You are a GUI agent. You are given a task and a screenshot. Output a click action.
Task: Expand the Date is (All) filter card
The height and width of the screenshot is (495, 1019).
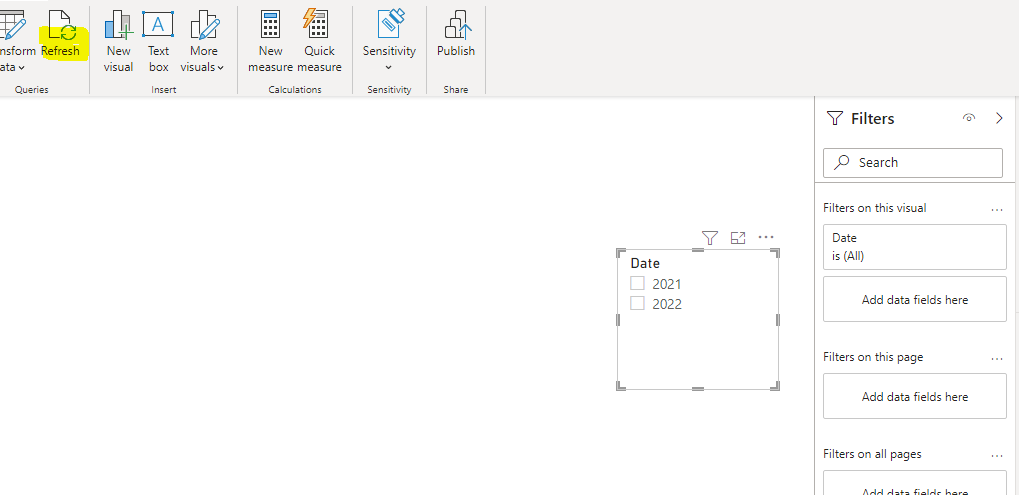point(914,247)
